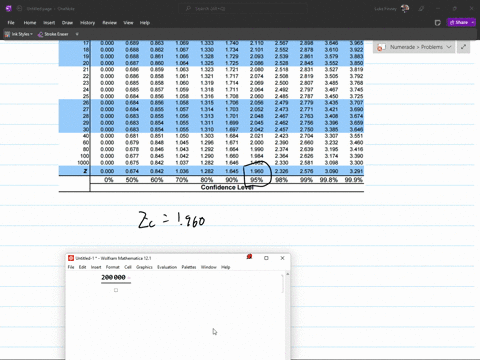Open the Ink Styles dropdown

(x=19, y=34)
